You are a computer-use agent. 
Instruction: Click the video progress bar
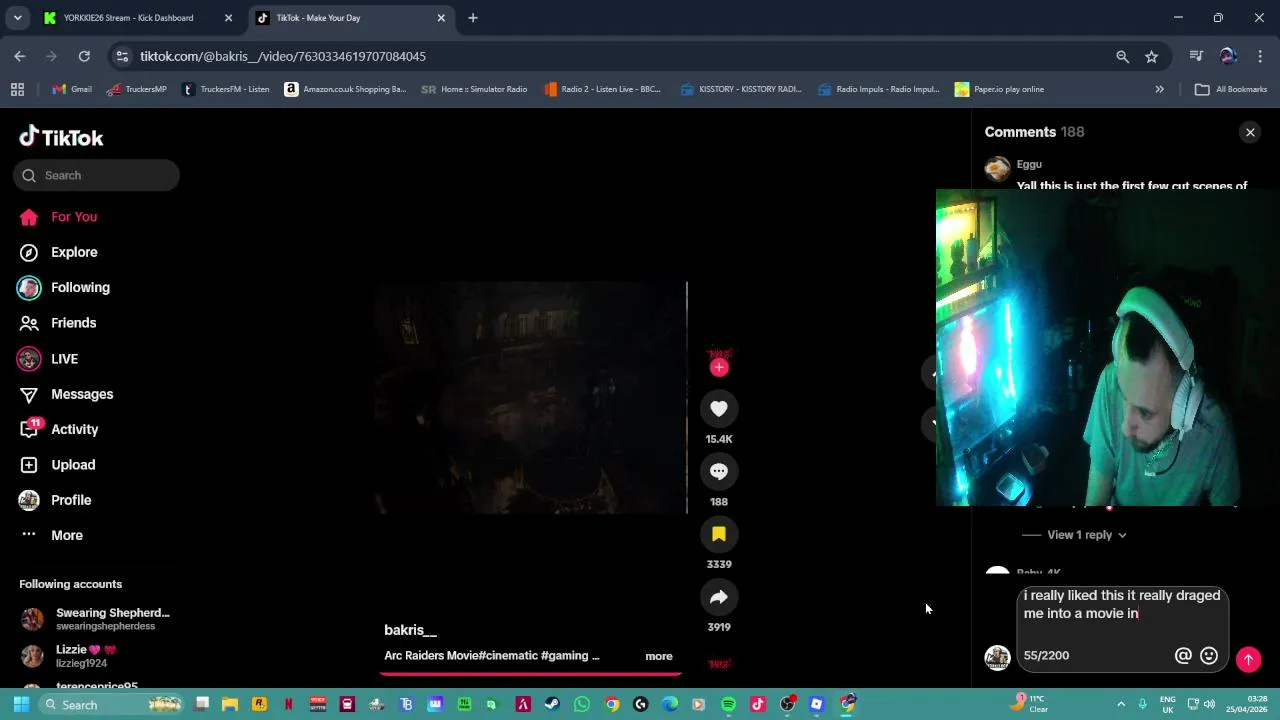click(530, 673)
